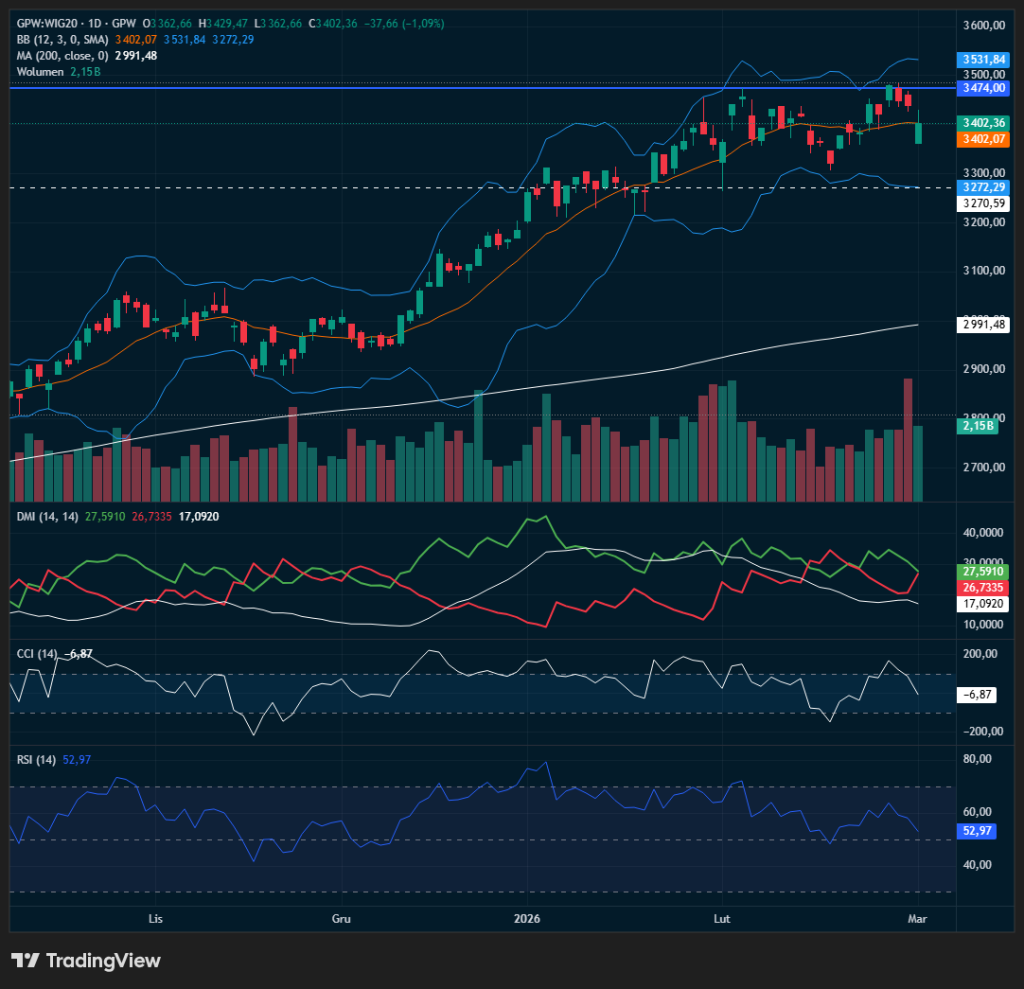Select the RSI (14) indicator label

(35, 760)
